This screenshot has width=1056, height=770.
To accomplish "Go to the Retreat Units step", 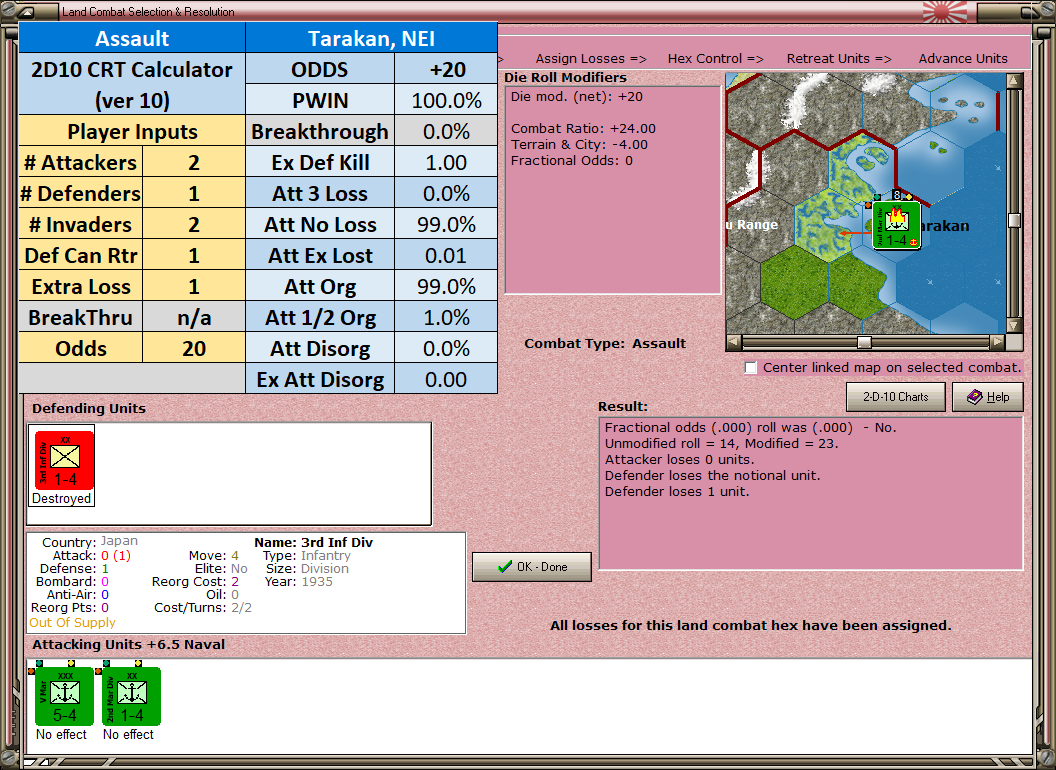I will tap(839, 59).
